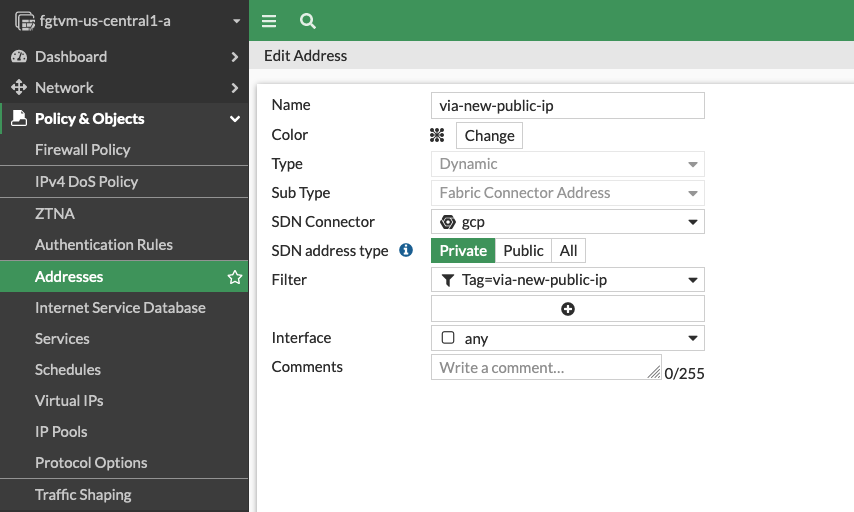The height and width of the screenshot is (512, 854).
Task: Click the hamburger menu icon in header
Action: pos(269,21)
